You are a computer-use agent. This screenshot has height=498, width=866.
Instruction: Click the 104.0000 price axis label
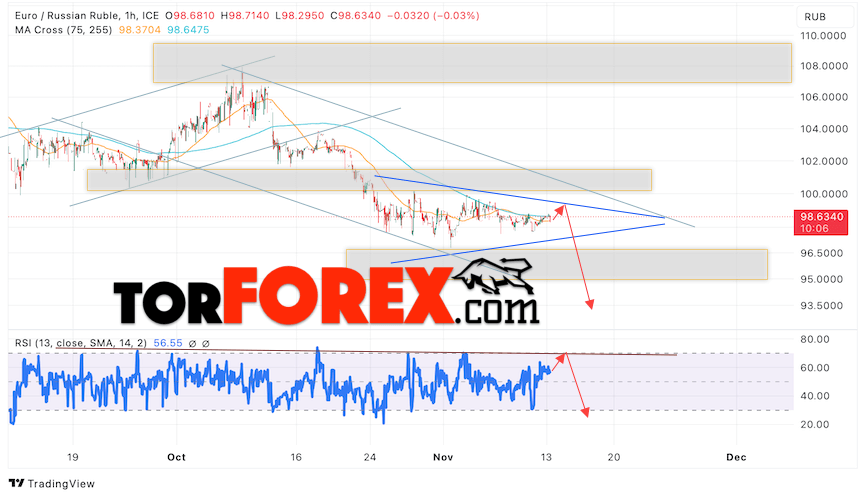point(823,129)
